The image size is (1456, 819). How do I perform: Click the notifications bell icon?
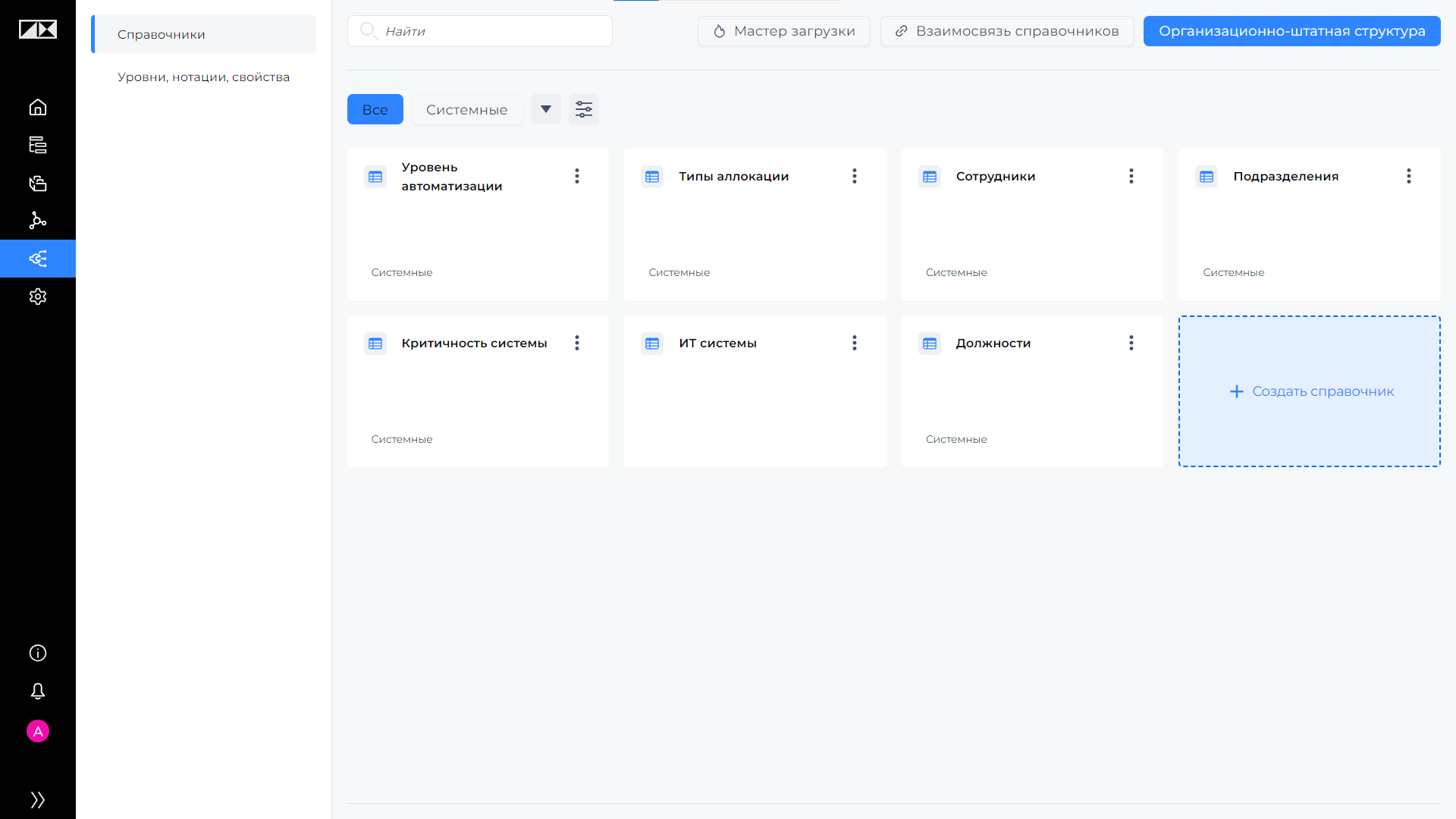click(38, 691)
